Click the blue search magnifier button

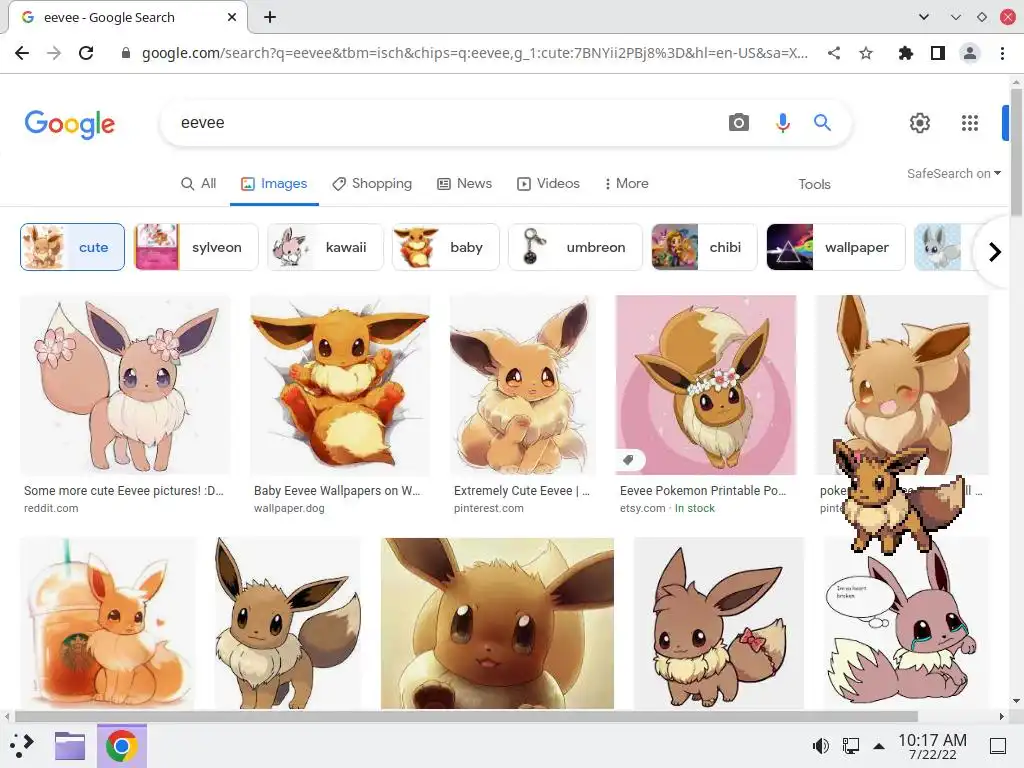[x=822, y=122]
